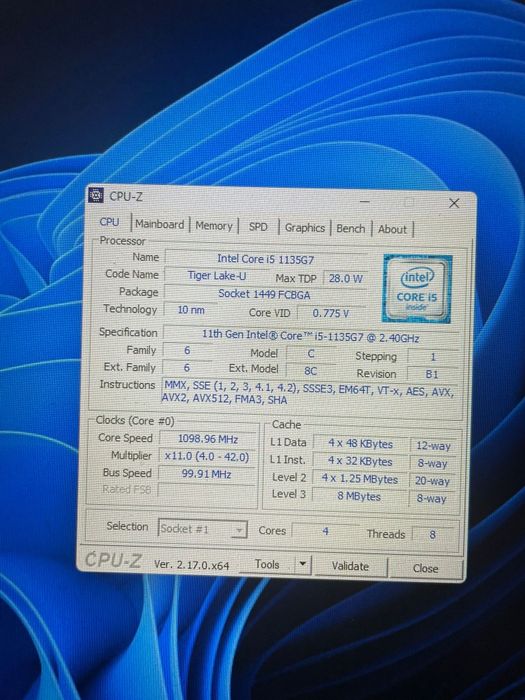Click the Validate button

350,566
